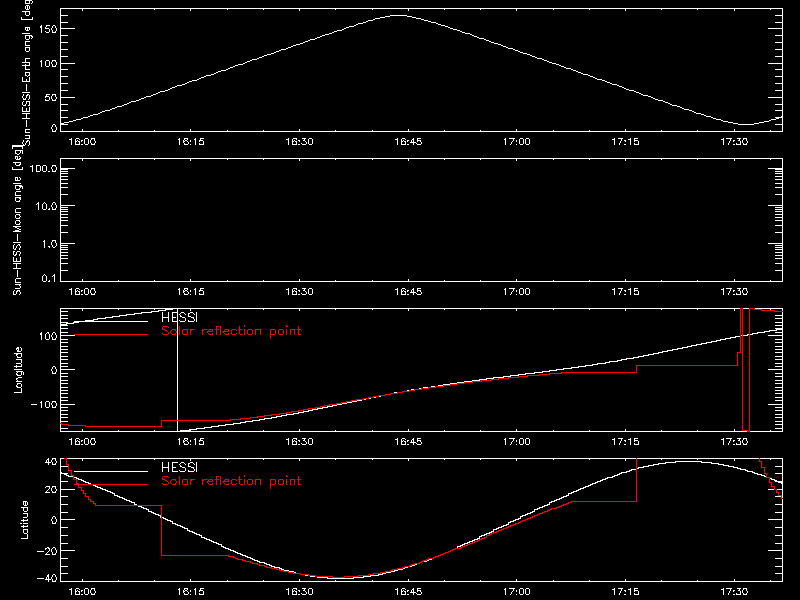Viewport: 800px width, 600px height.
Task: Click 17:30 tick of Latitude plot
Action: pos(734,592)
